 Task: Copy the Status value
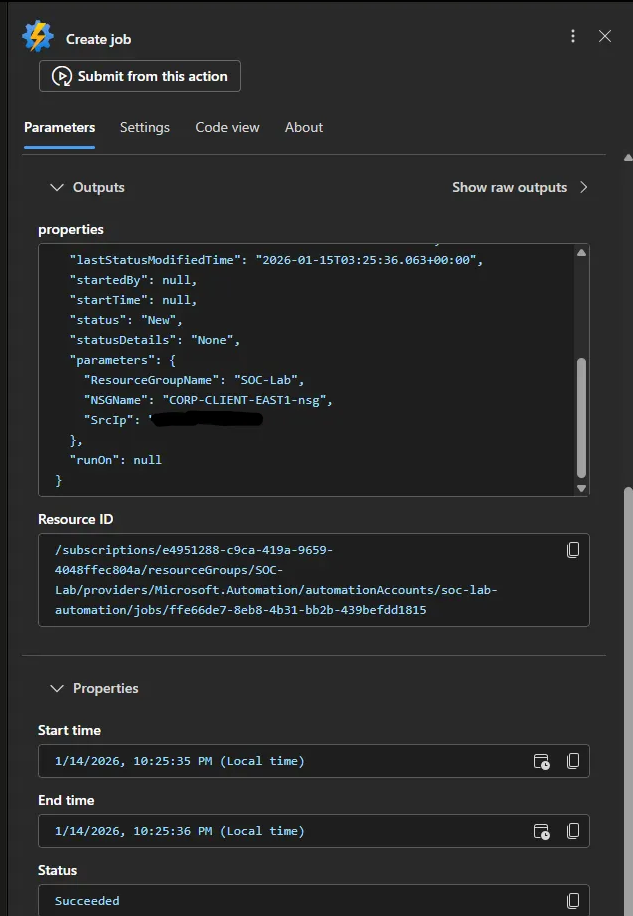pos(573,900)
